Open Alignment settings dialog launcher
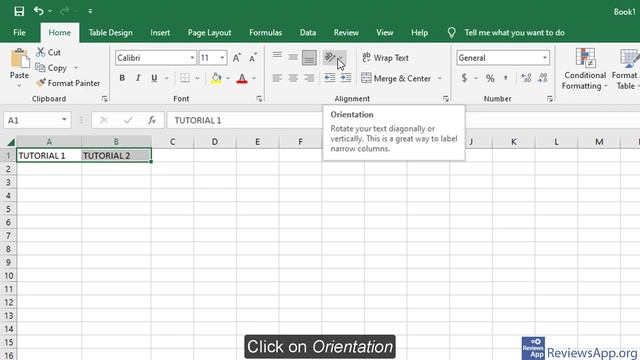Screen dimensions: 640x360 point(446,99)
